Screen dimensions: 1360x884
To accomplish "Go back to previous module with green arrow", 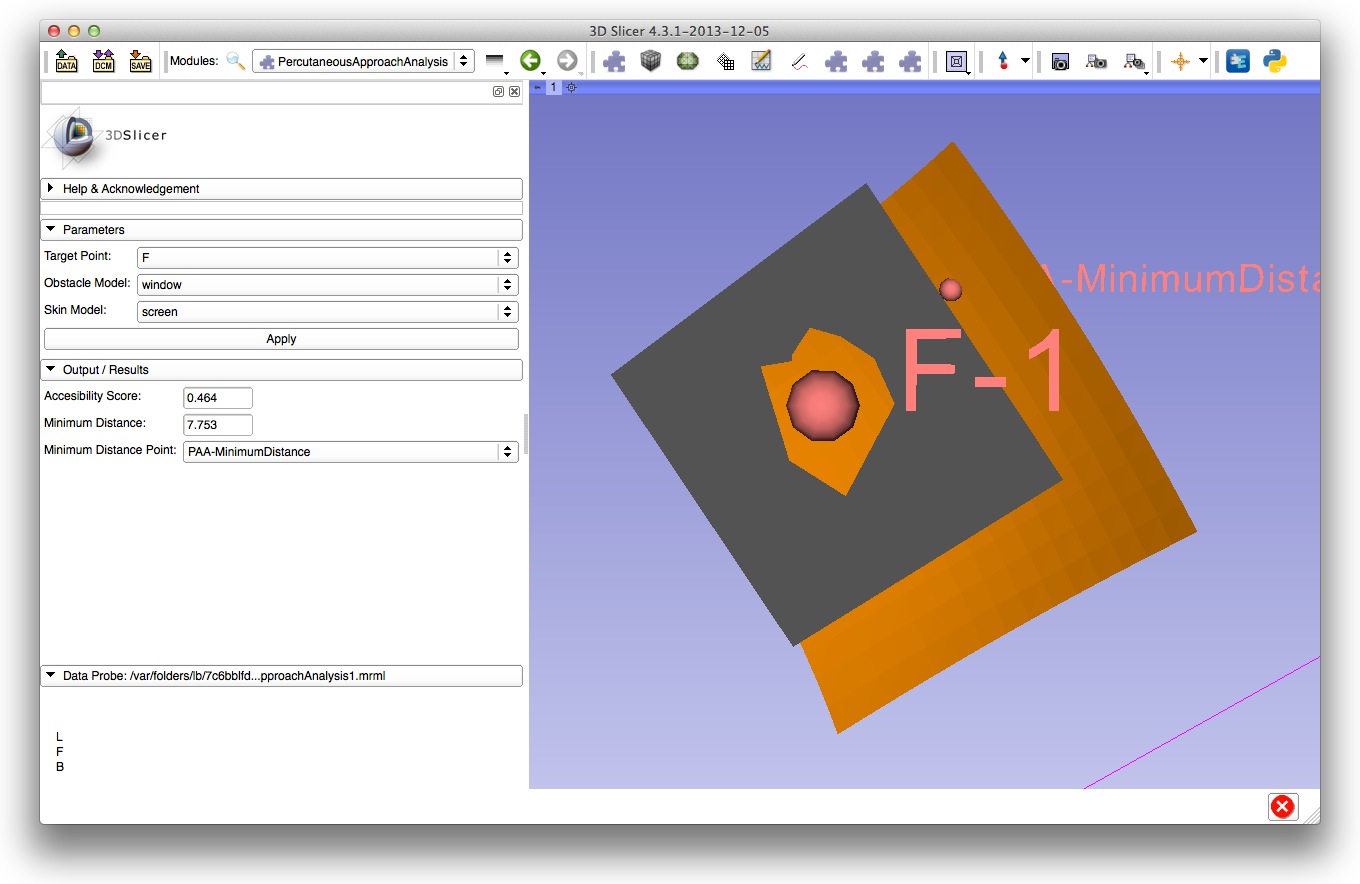I will [x=530, y=62].
